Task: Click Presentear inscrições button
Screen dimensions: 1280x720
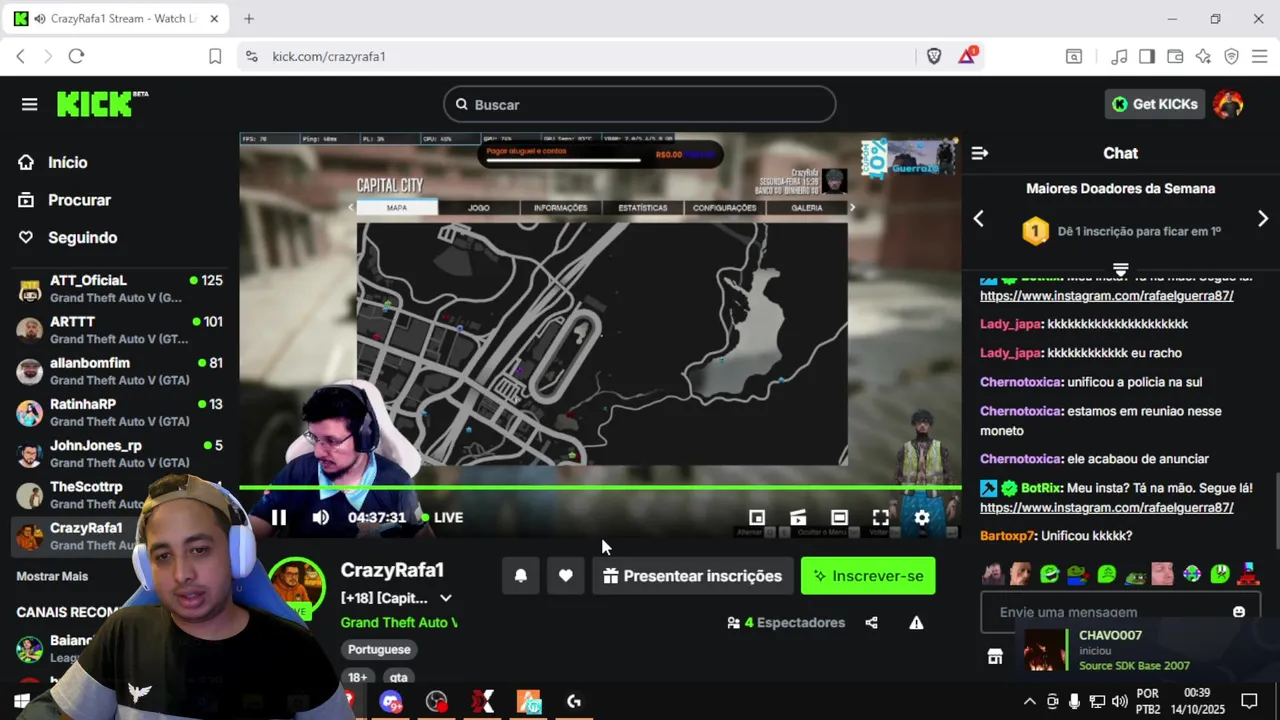Action: pos(693,576)
